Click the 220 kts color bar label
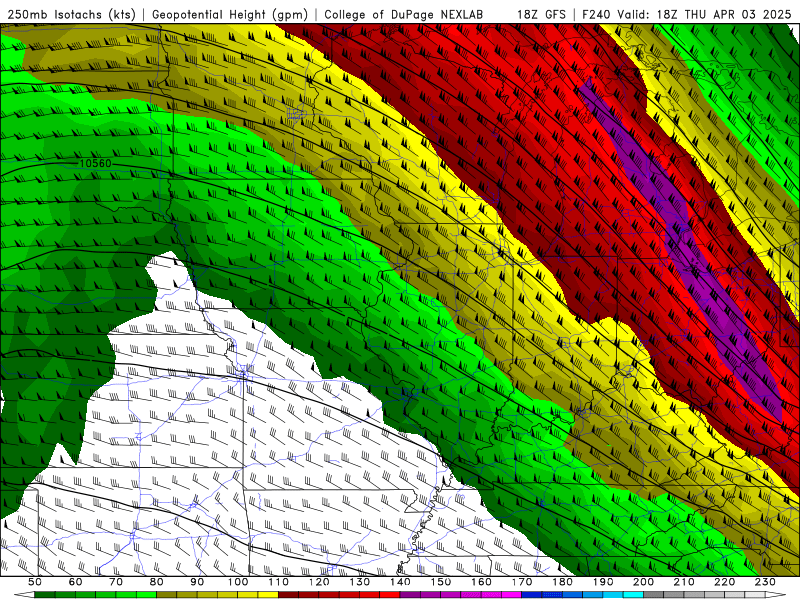 tap(724, 582)
